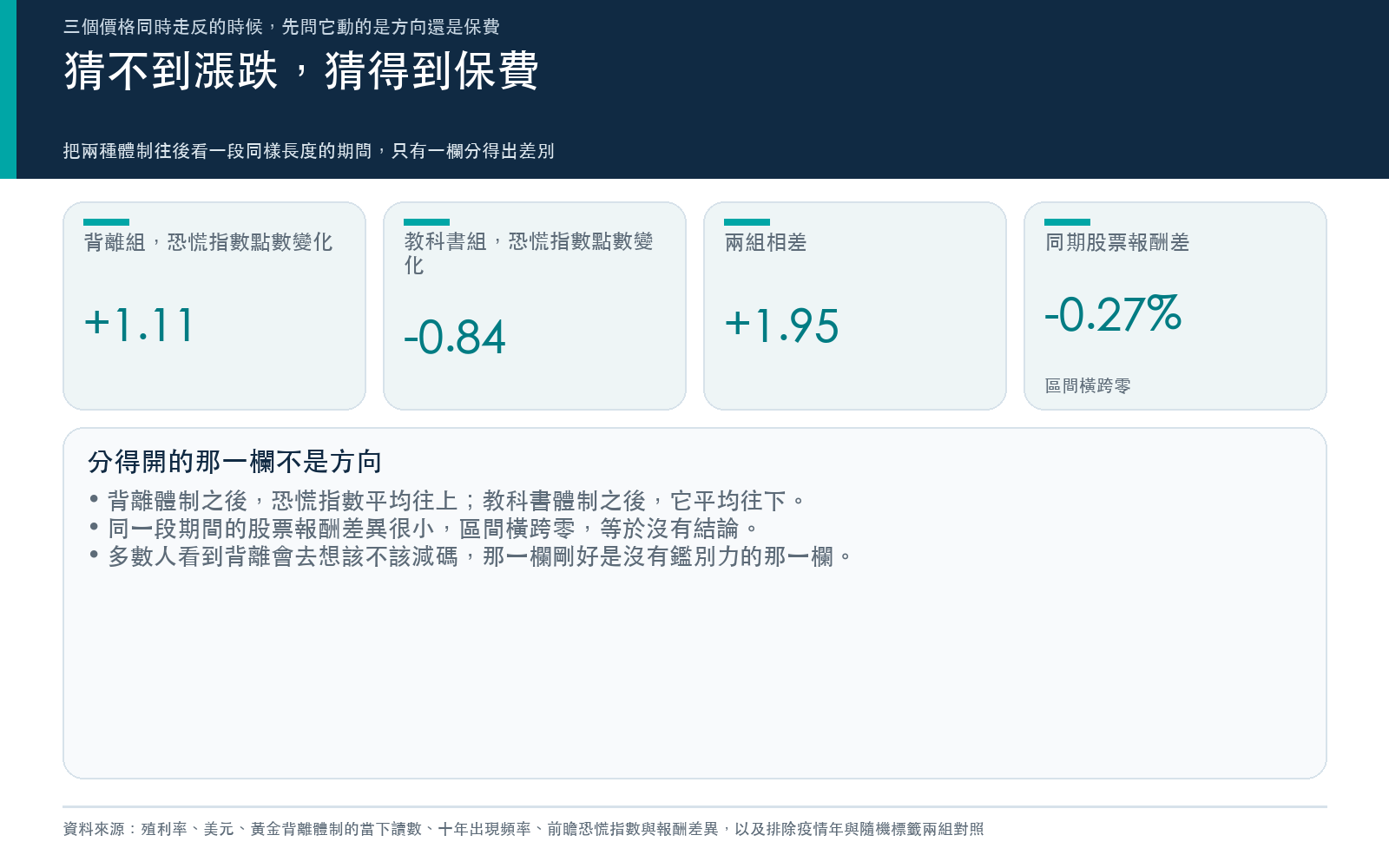This screenshot has width=1389, height=868.
Task: Click the bullet starting 背離體制之後
Action: (449, 501)
